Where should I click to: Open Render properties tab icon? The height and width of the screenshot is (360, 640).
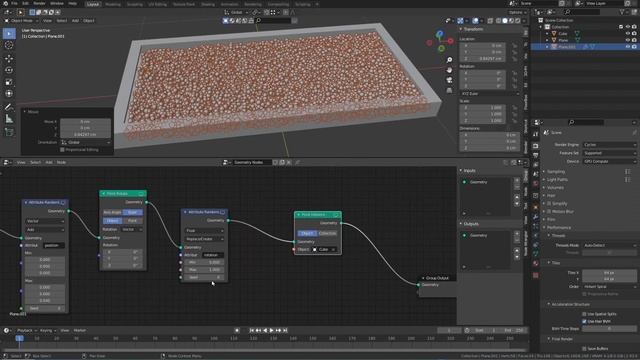[536, 146]
